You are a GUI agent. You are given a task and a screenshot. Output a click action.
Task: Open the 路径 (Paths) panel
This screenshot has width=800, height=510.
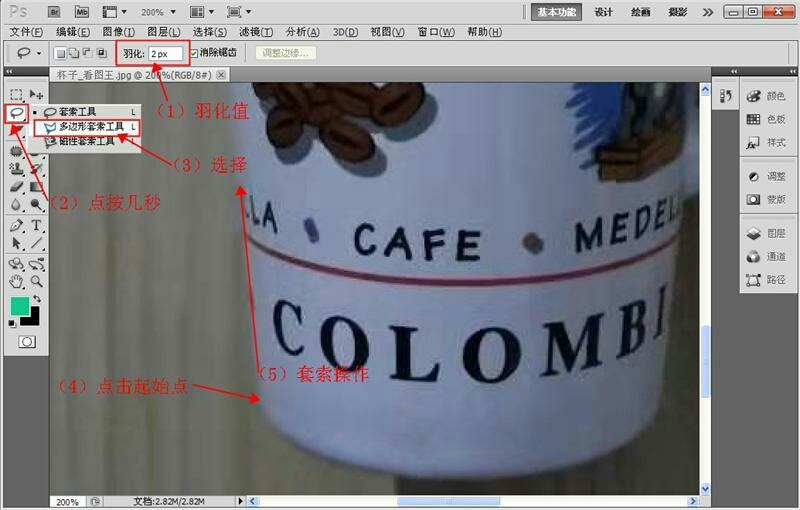click(x=766, y=279)
